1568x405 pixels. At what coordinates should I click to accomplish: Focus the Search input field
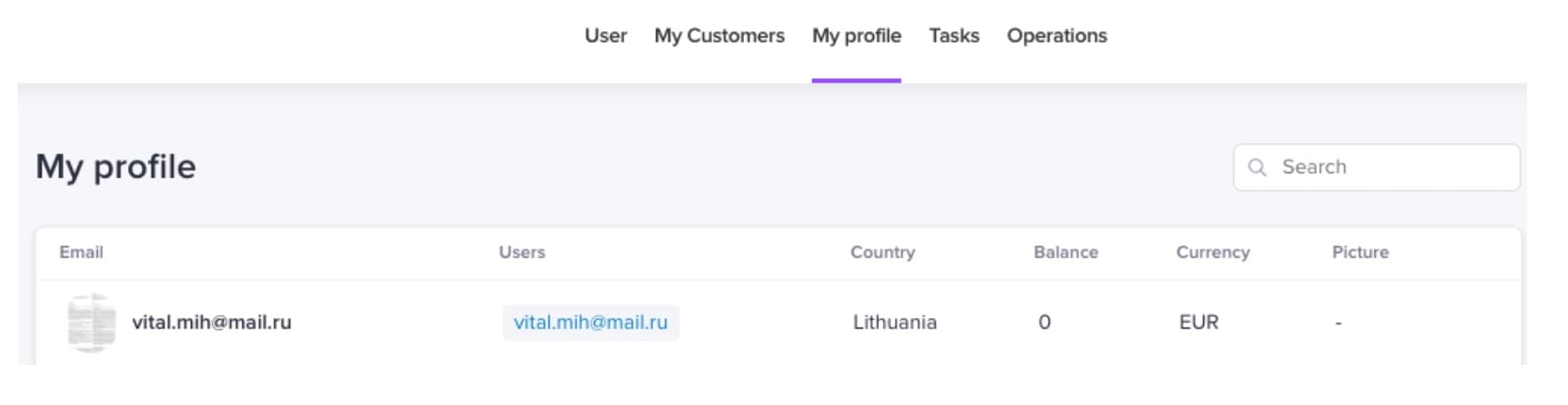point(1376,167)
